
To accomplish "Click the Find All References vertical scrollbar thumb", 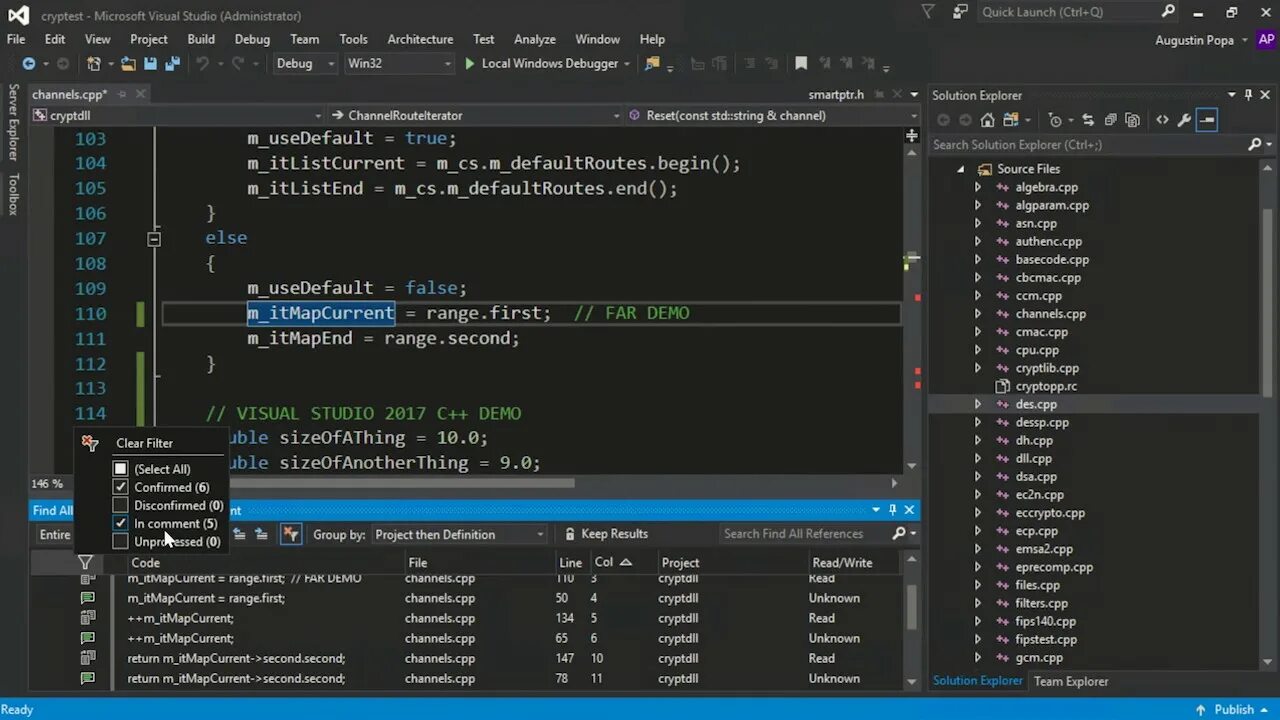I will click(x=911, y=607).
